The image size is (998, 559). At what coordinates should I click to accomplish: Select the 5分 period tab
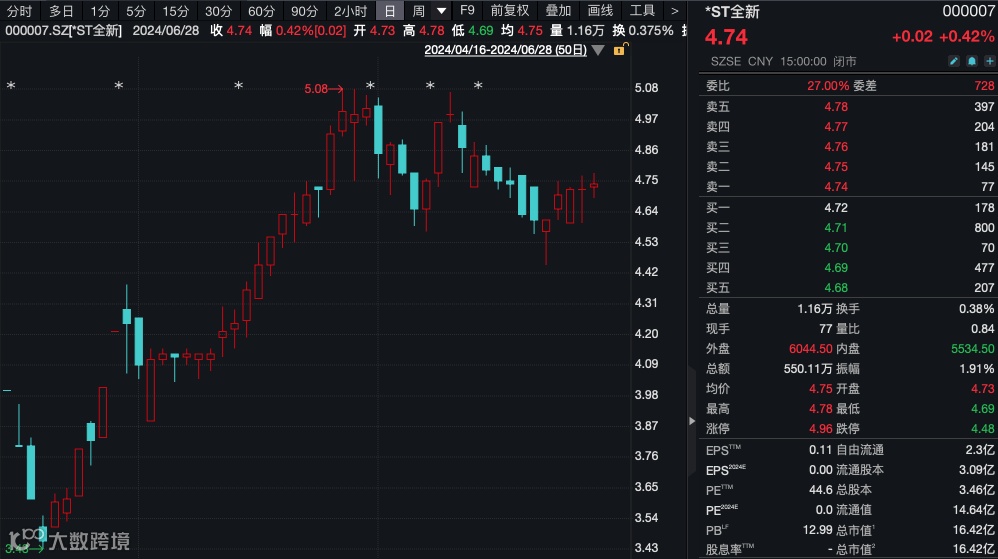tap(136, 11)
